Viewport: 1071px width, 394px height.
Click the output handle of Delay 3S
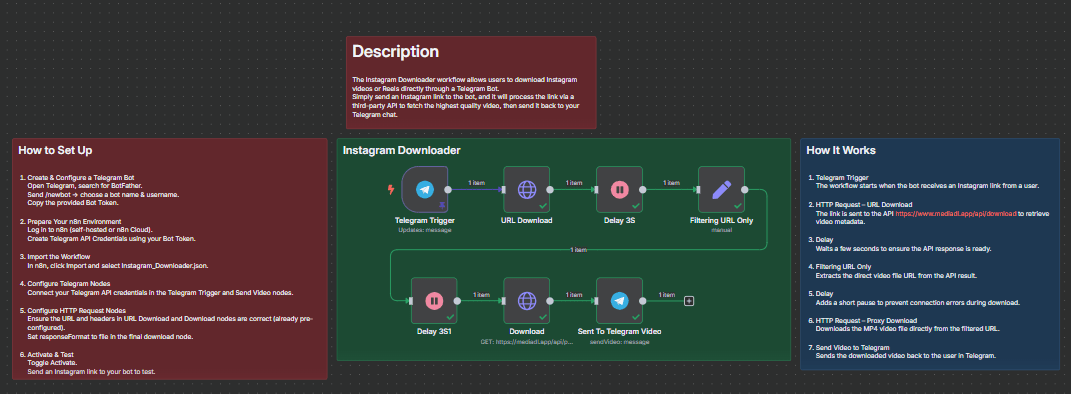pyautogui.click(x=642, y=190)
